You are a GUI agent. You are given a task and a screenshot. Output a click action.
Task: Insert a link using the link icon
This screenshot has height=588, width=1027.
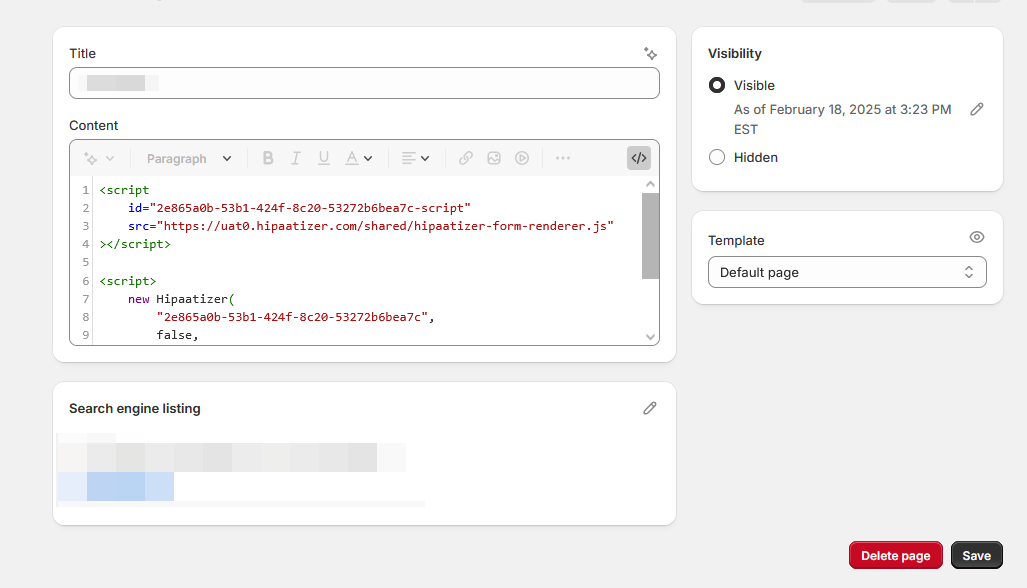[466, 158]
